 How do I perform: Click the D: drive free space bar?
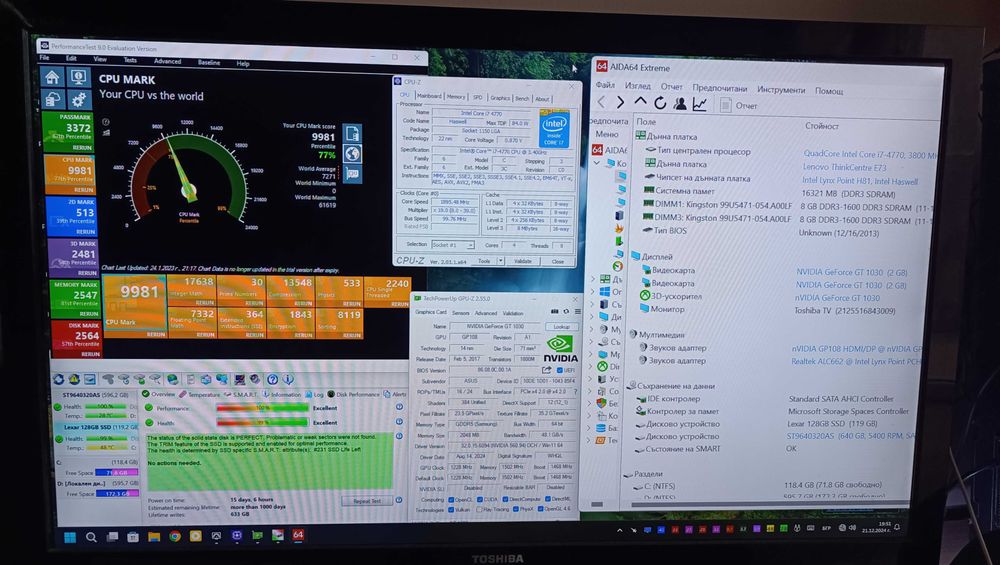[x=117, y=494]
